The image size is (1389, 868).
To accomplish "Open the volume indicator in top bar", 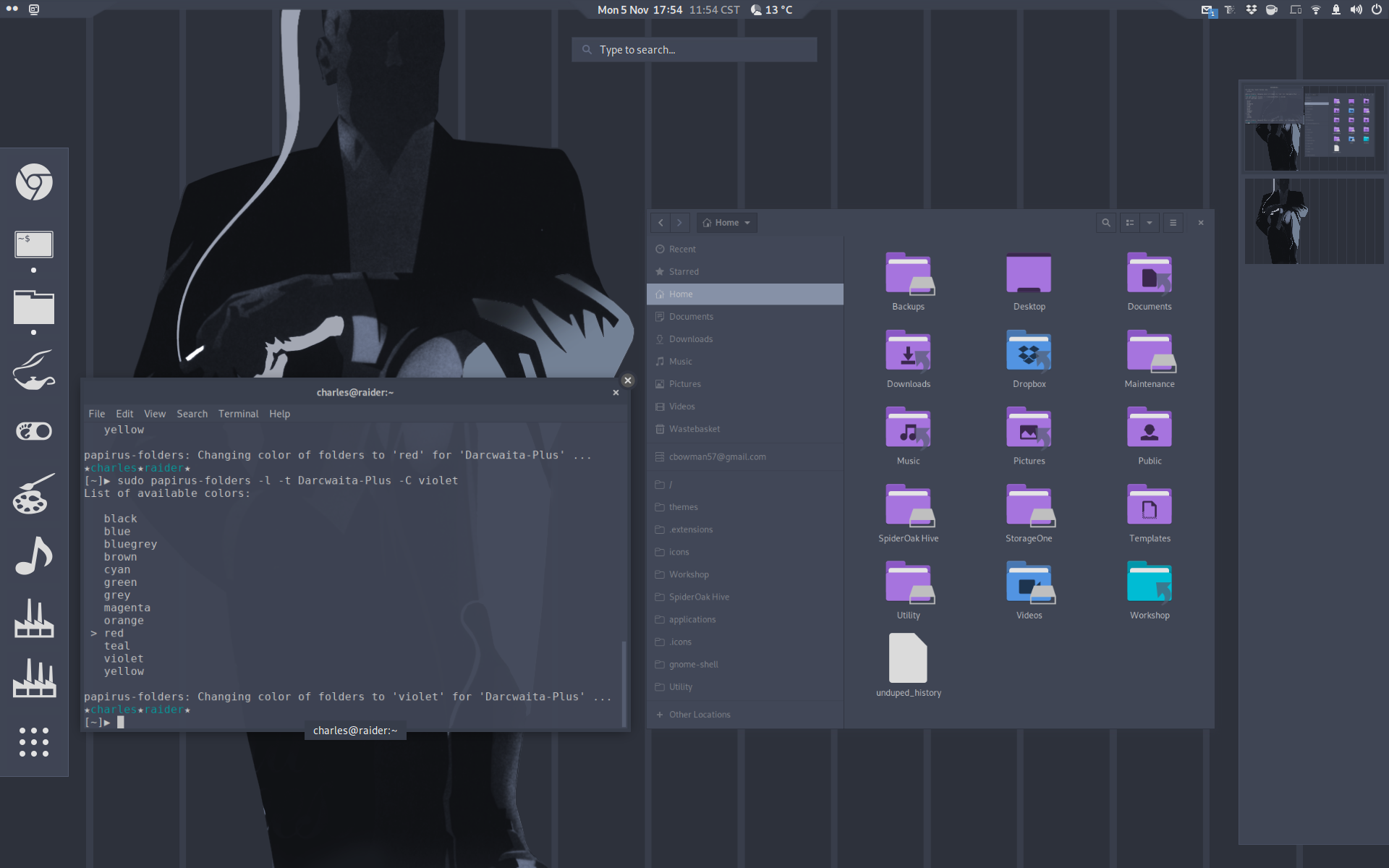I will [1356, 9].
